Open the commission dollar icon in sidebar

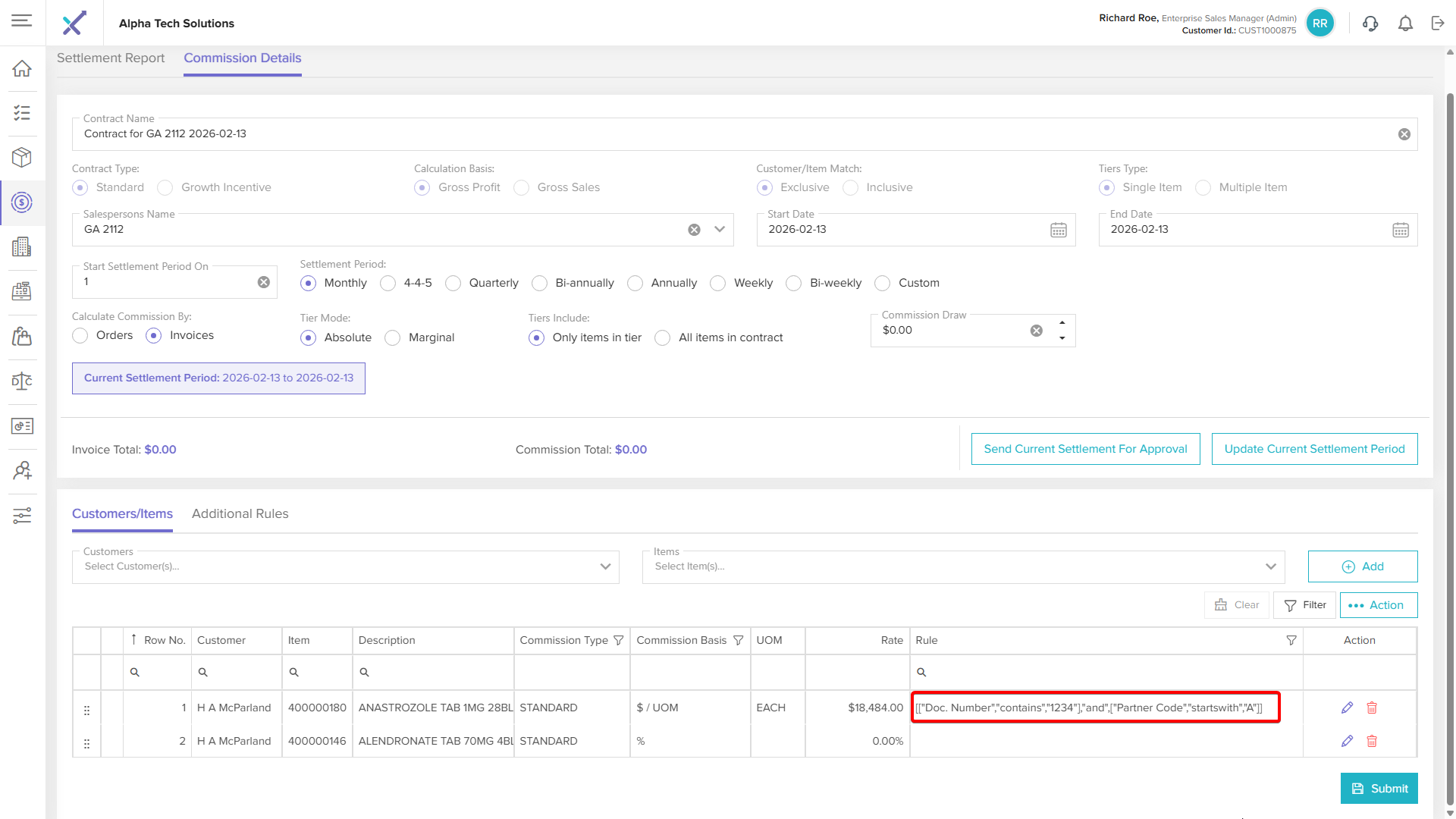(22, 202)
